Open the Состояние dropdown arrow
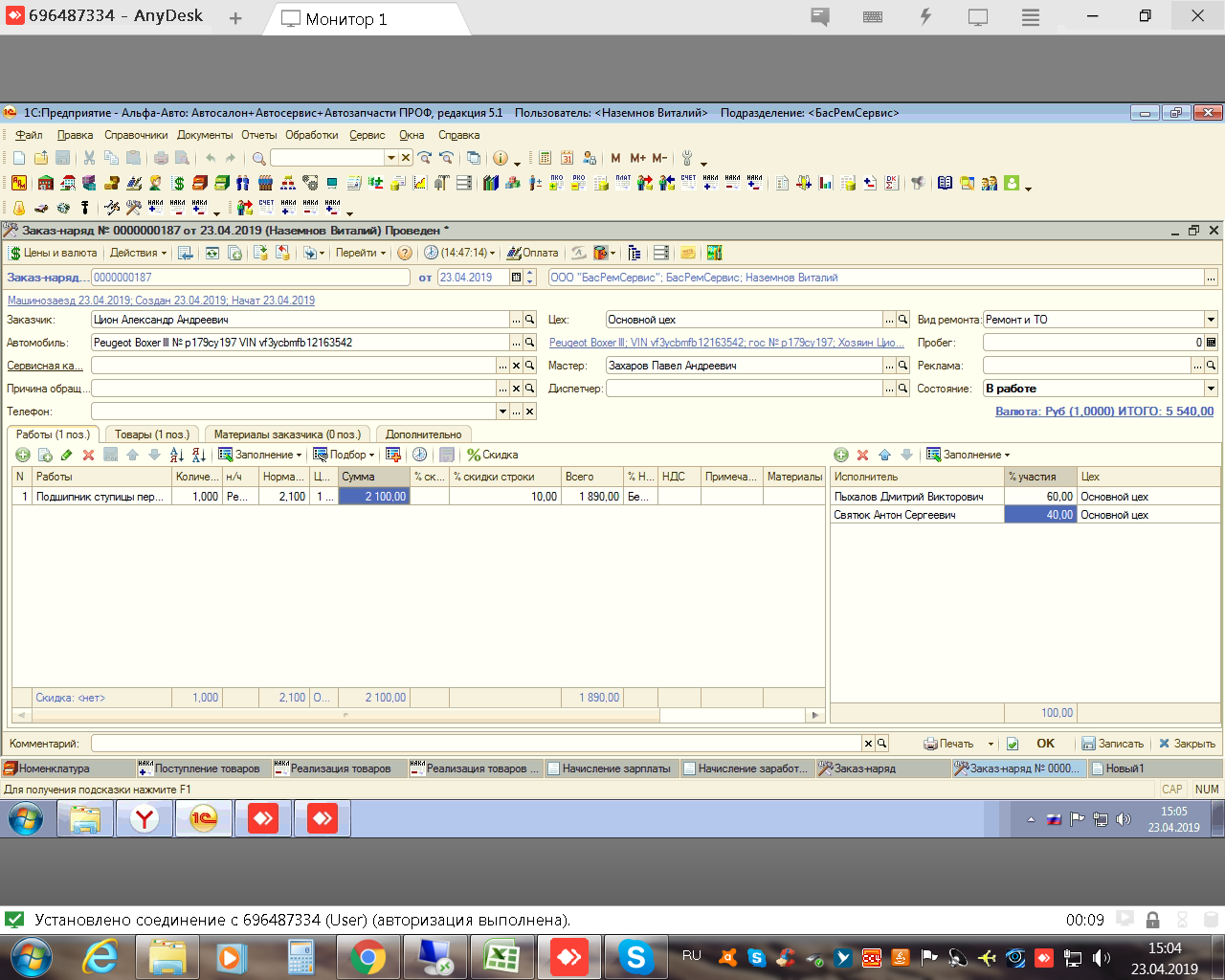The image size is (1225, 980). [x=1211, y=389]
